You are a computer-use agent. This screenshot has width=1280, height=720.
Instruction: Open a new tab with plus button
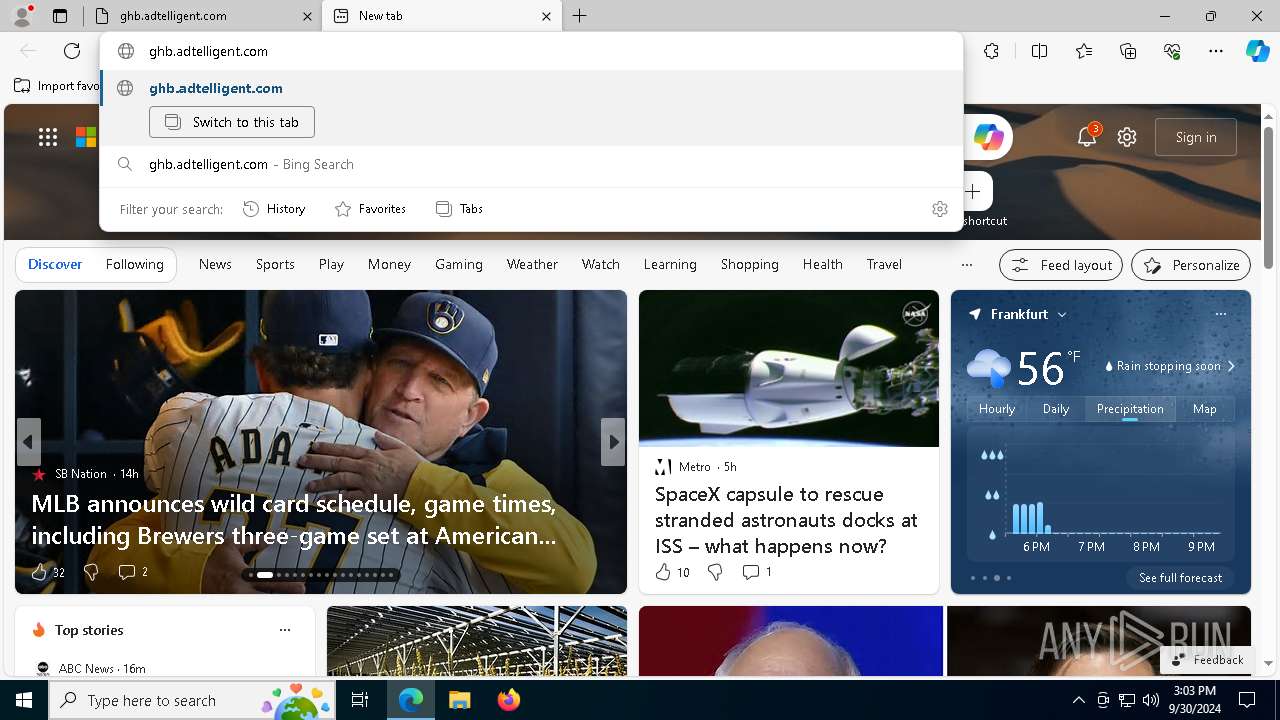[x=580, y=16]
